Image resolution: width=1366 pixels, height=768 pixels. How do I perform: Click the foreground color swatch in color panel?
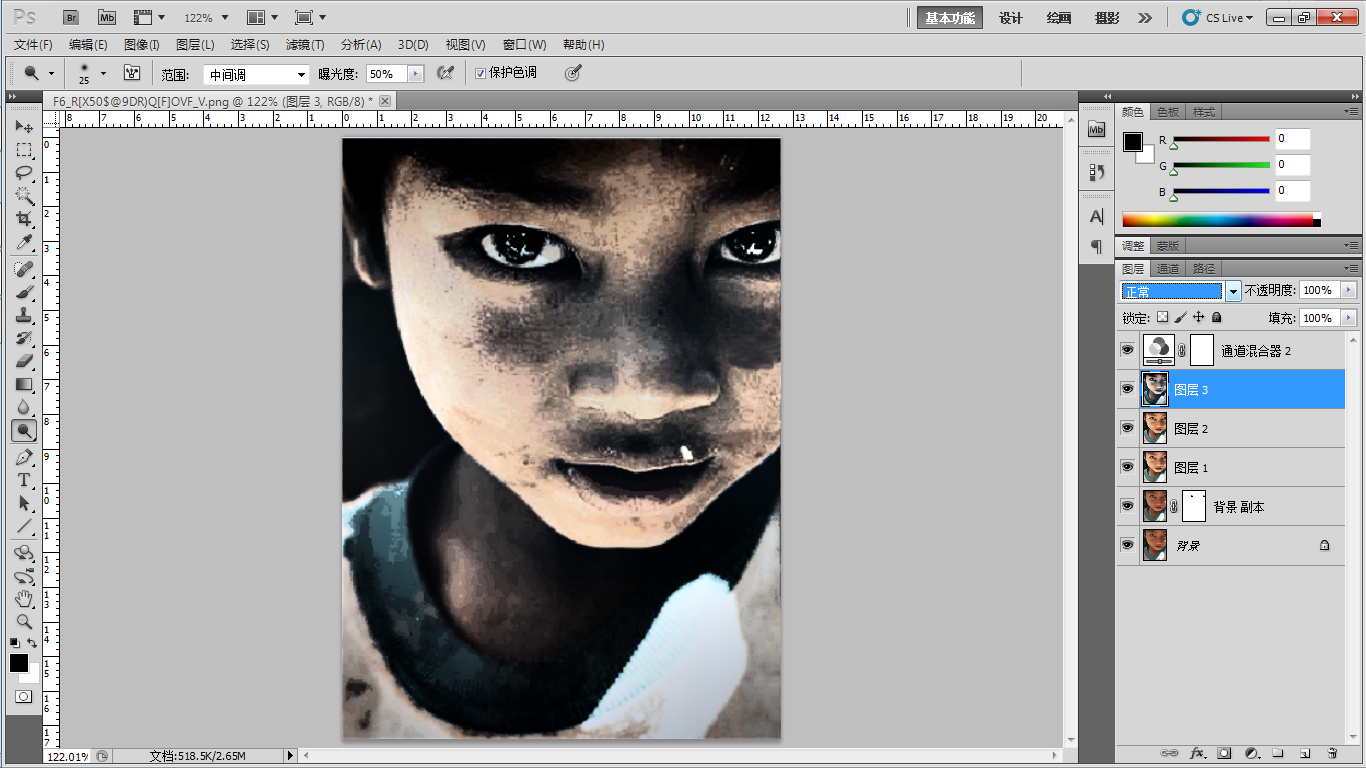pos(1132,142)
